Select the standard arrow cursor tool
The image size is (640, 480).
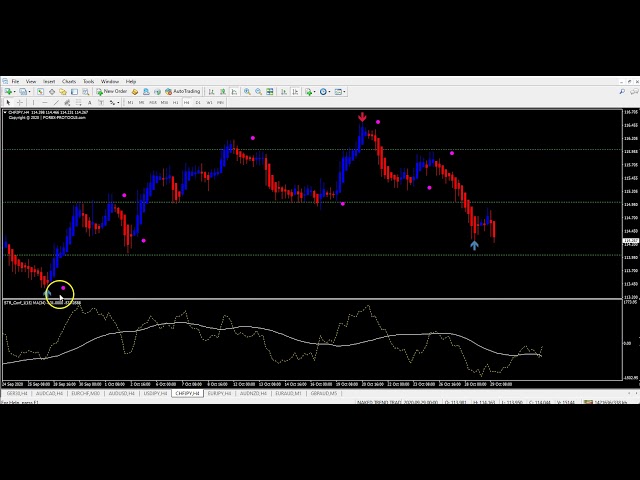tap(8, 102)
